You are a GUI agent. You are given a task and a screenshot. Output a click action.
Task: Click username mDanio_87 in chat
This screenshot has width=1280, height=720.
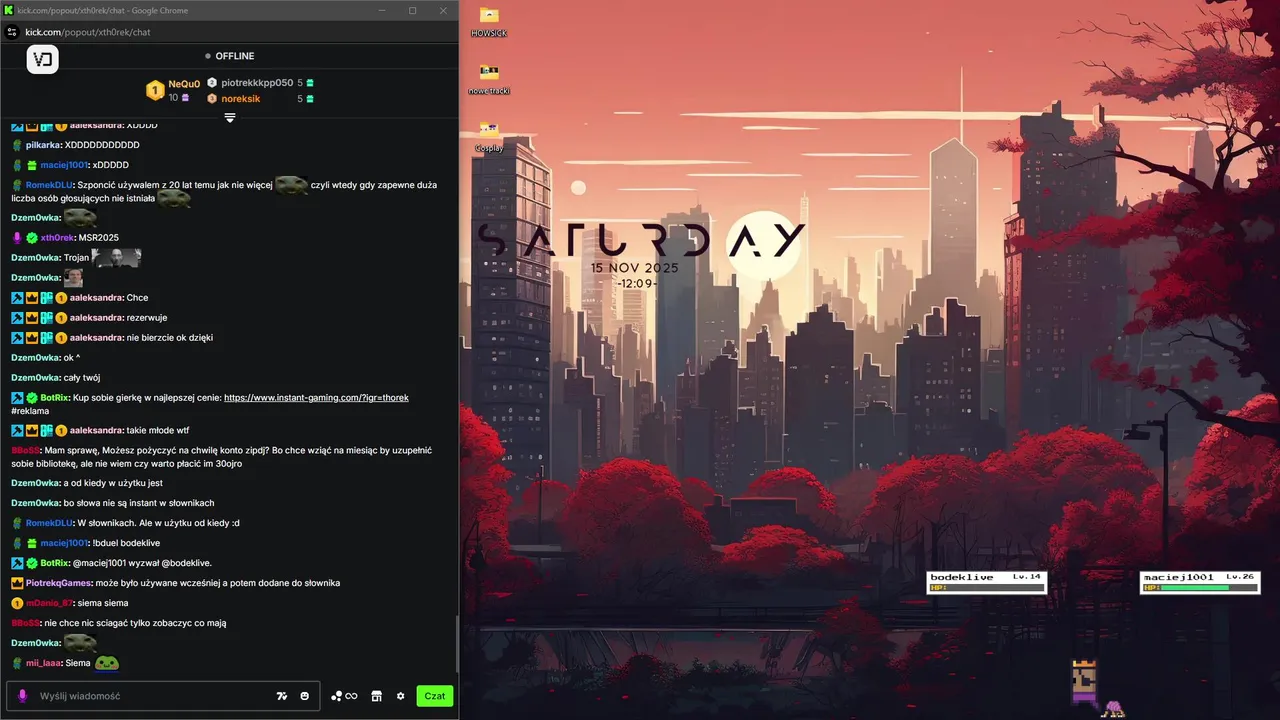coord(49,603)
